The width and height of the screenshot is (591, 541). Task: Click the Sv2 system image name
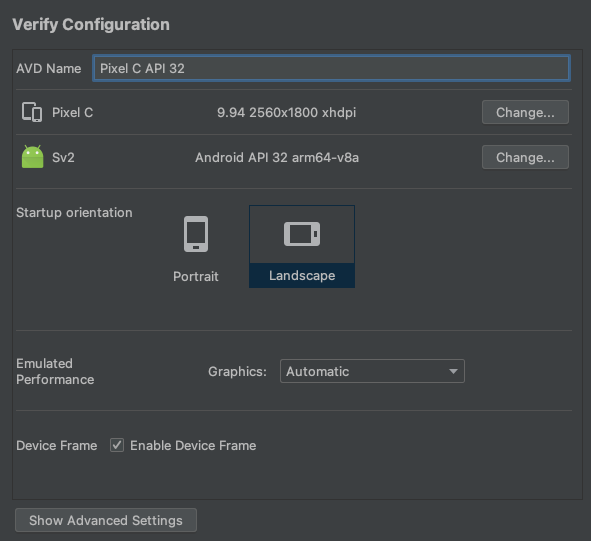[x=63, y=157]
